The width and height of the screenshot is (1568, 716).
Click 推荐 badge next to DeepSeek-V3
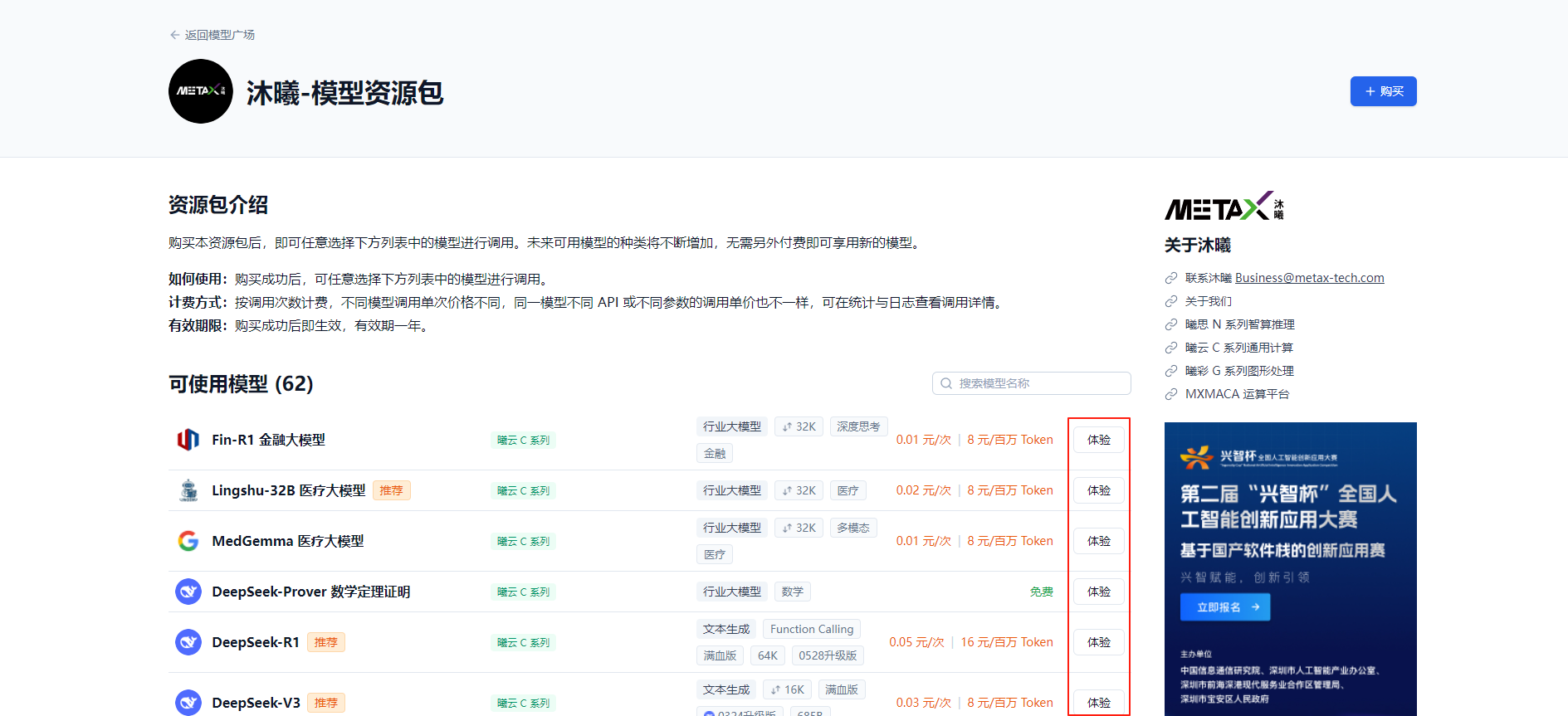tap(325, 703)
